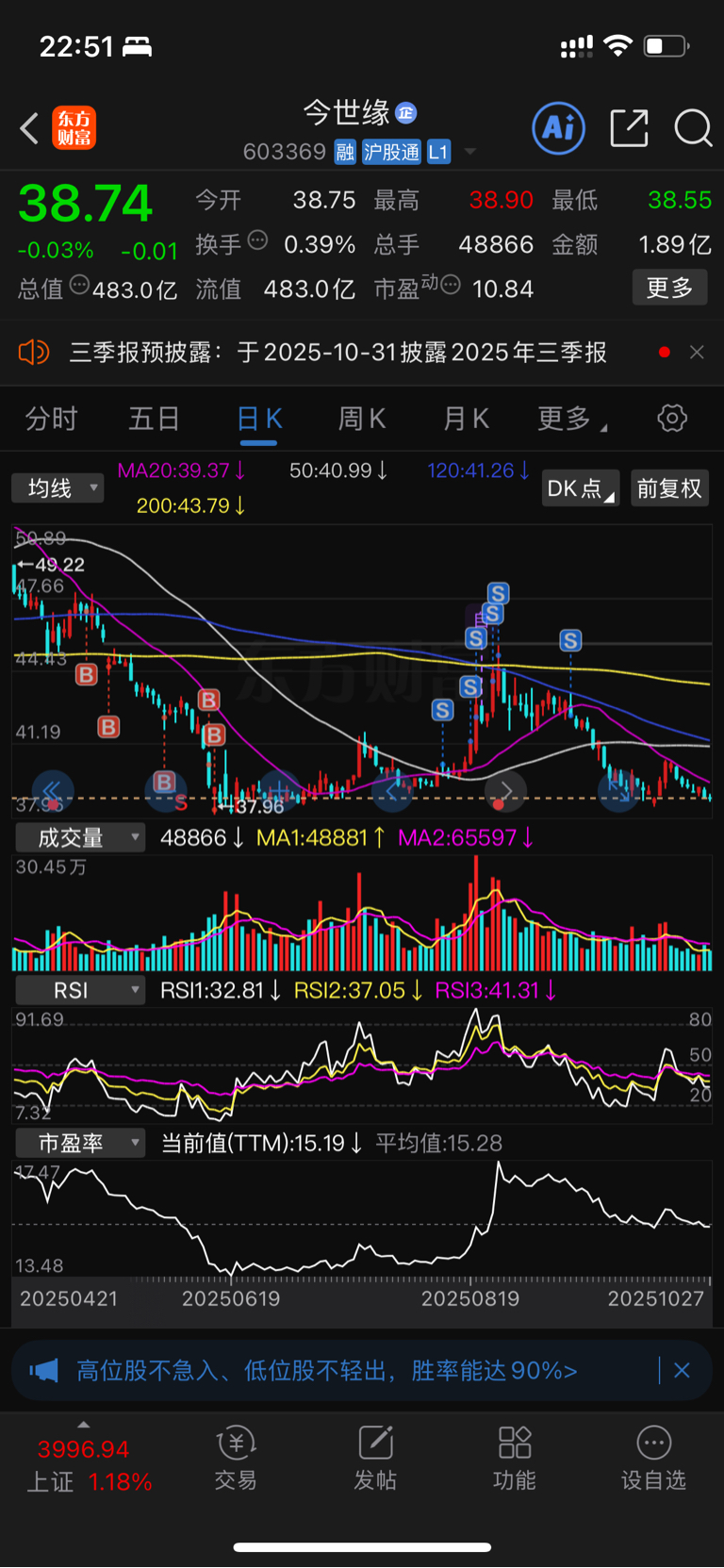Switch to the 月K tab

coord(466,419)
